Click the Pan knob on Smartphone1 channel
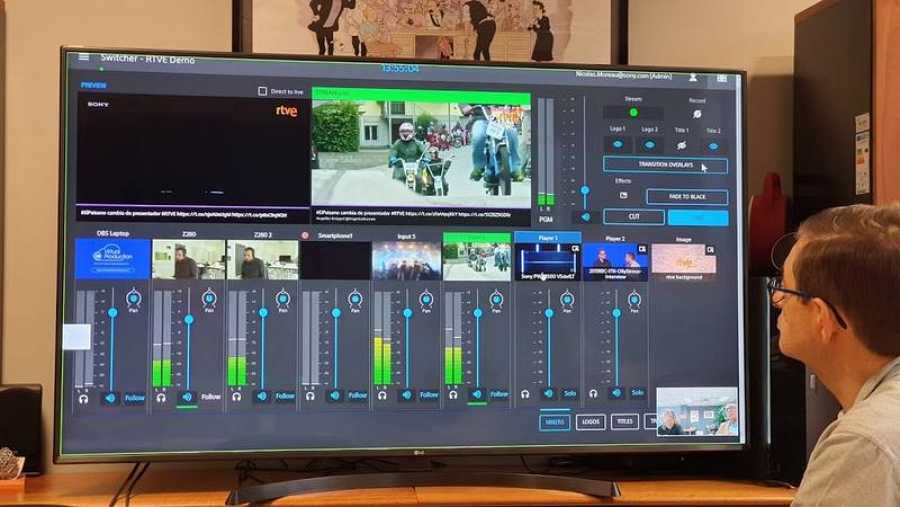 [x=355, y=299]
